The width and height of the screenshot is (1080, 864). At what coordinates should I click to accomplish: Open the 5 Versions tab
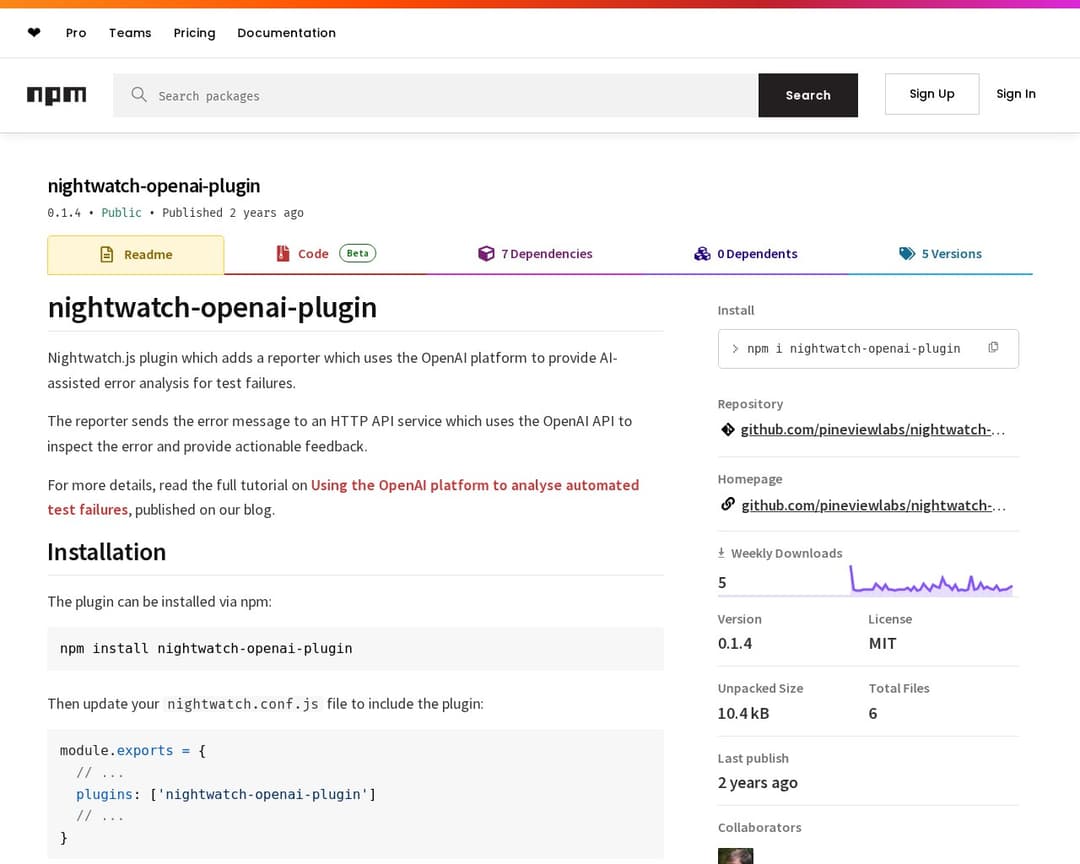940,254
